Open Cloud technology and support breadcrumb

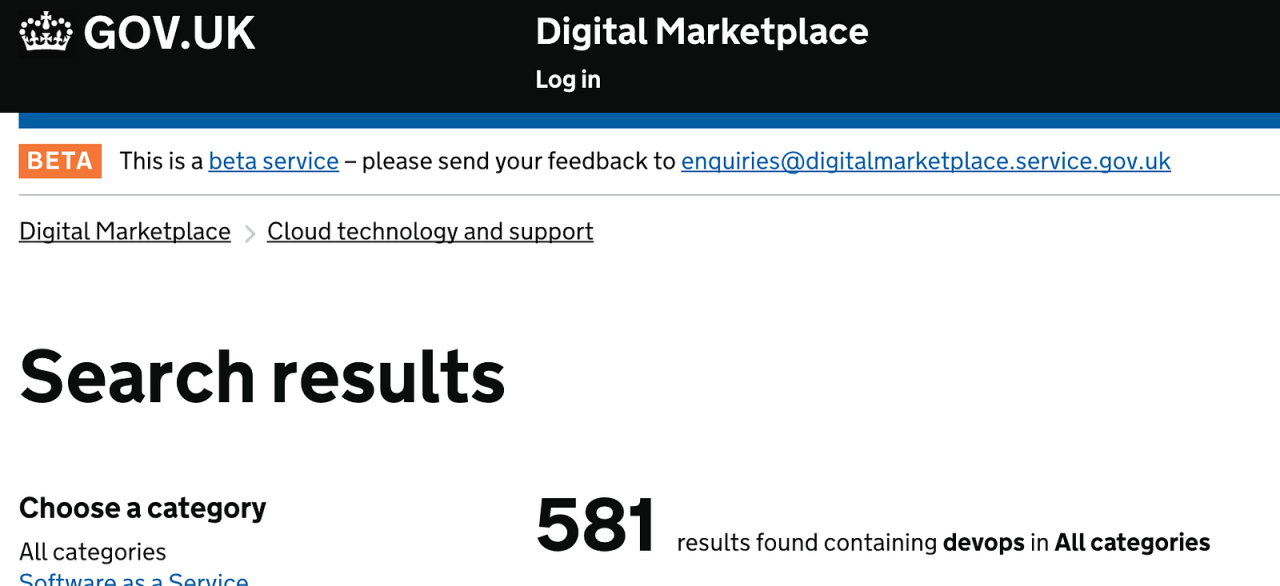tap(430, 232)
